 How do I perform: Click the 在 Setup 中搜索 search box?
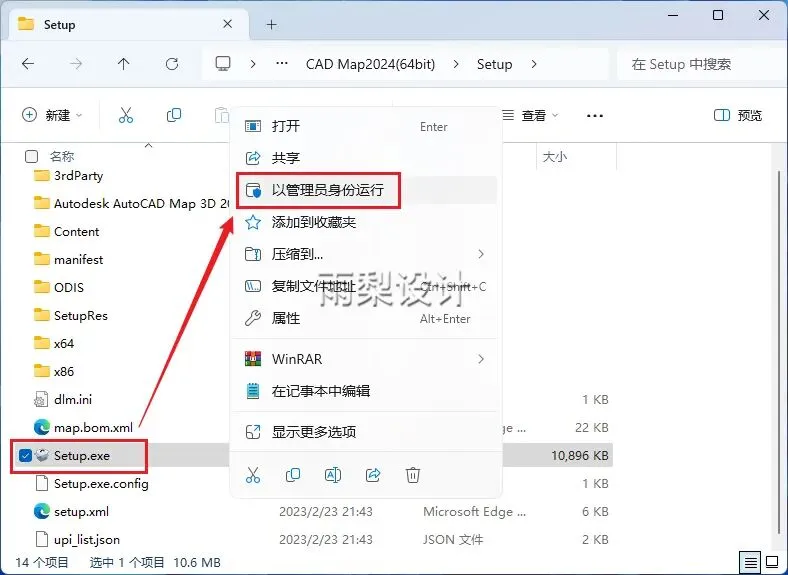pos(701,64)
